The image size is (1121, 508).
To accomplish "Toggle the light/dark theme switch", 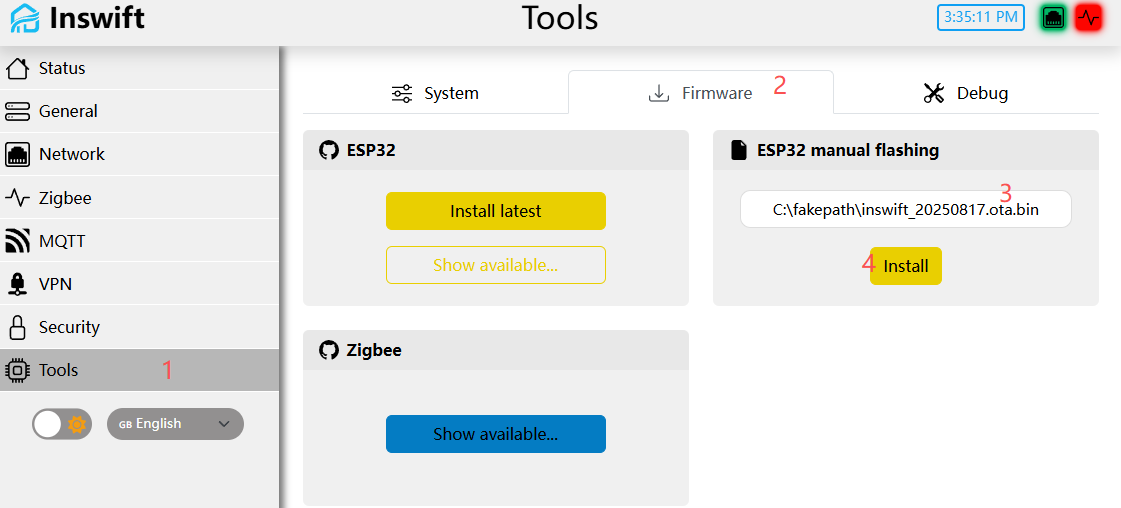I will coord(61,424).
